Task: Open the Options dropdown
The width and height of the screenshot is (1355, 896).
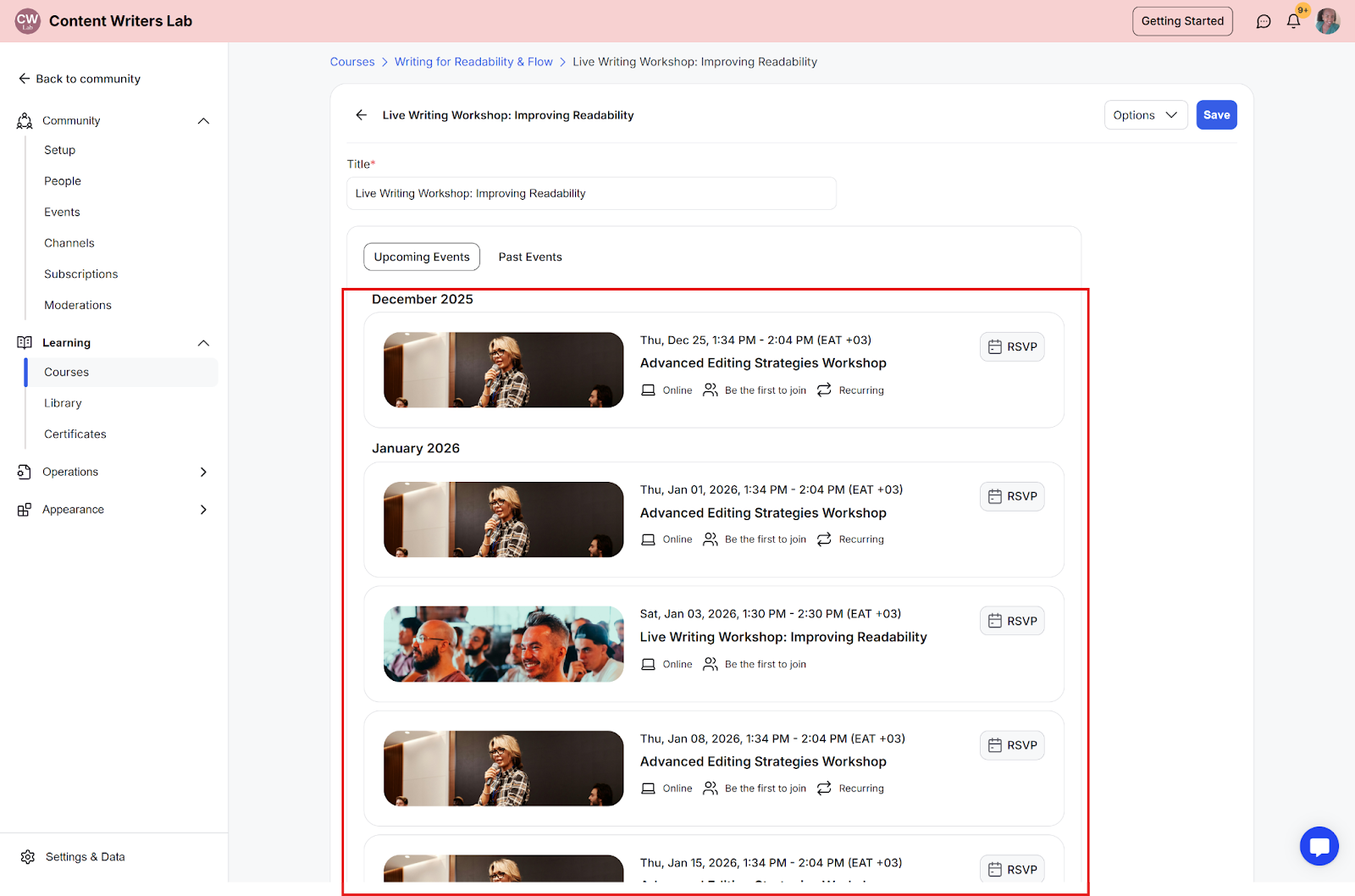Action: click(x=1146, y=115)
